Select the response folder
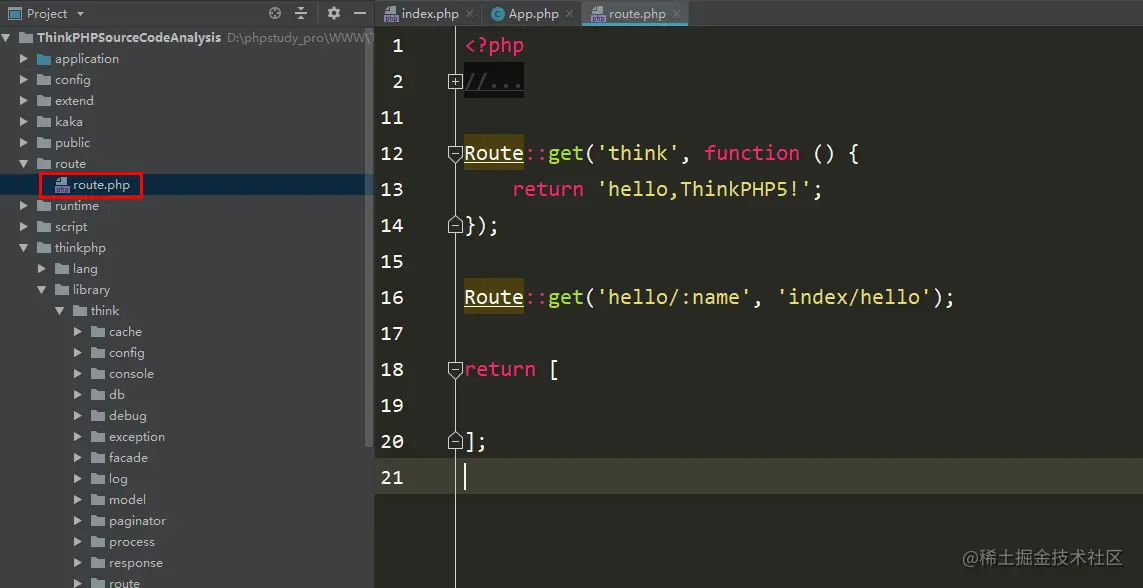Image resolution: width=1143 pixels, height=588 pixels. point(126,563)
